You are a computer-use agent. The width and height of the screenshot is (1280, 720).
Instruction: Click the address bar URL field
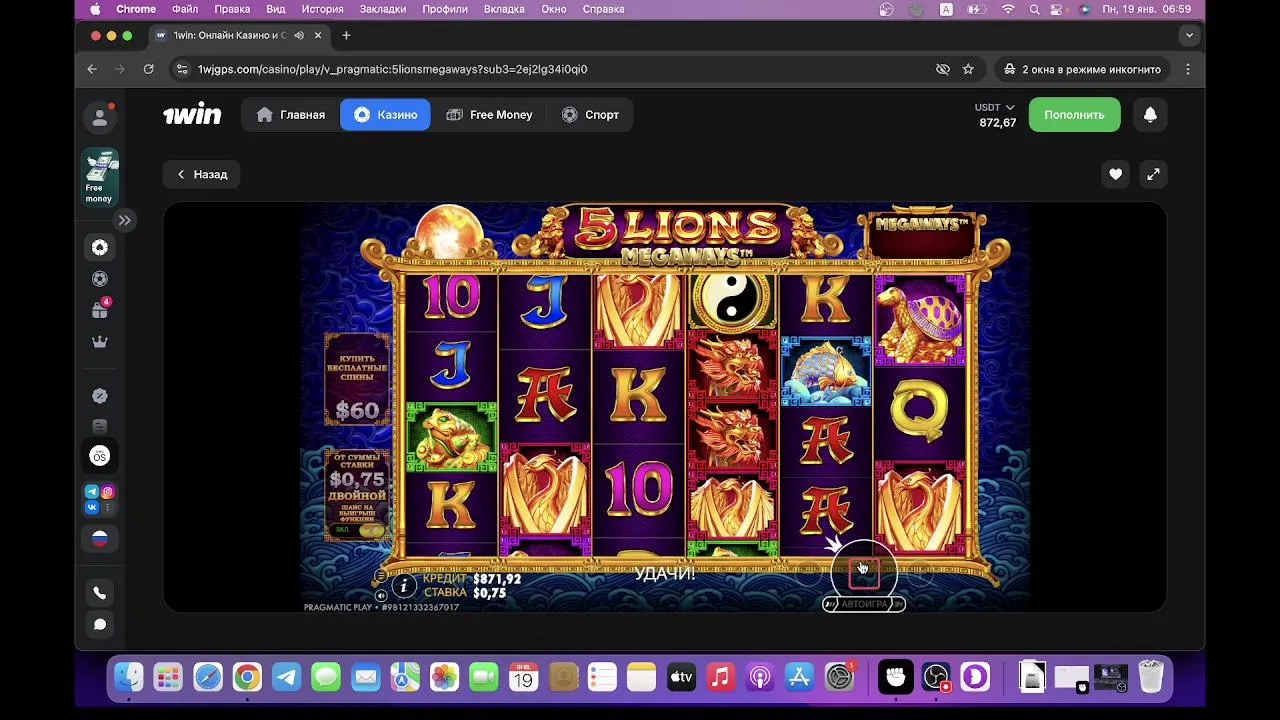(560, 69)
